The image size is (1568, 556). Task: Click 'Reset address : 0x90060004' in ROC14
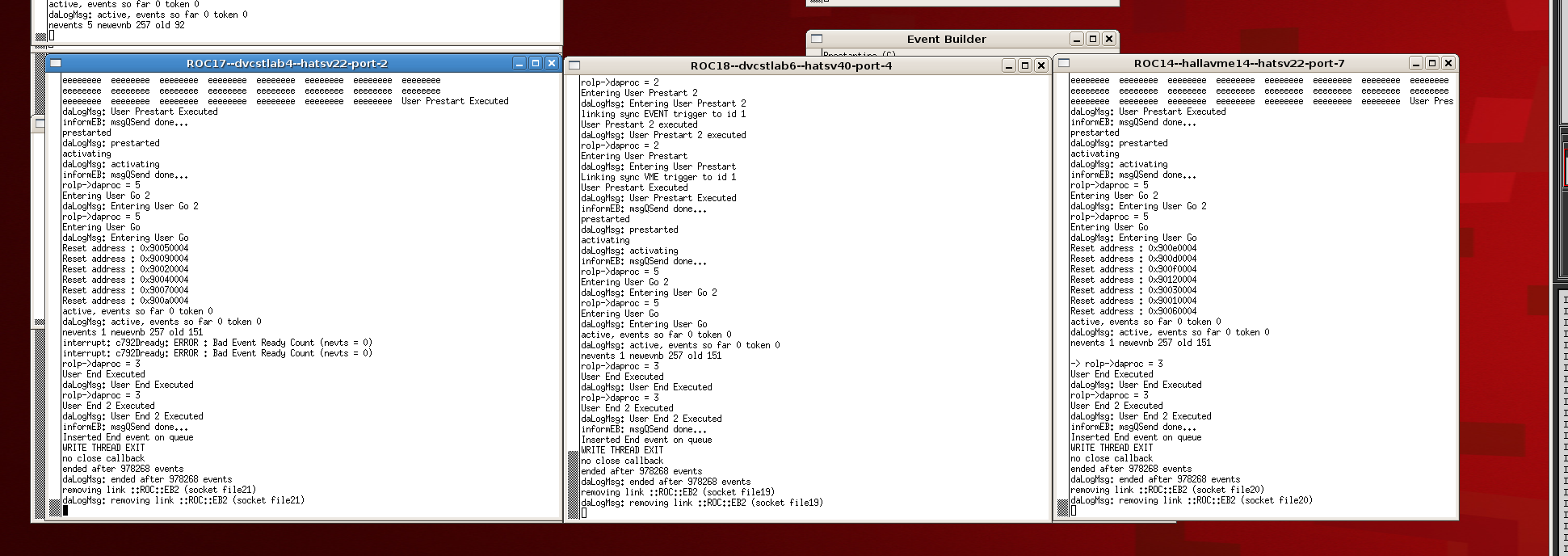pos(1133,311)
